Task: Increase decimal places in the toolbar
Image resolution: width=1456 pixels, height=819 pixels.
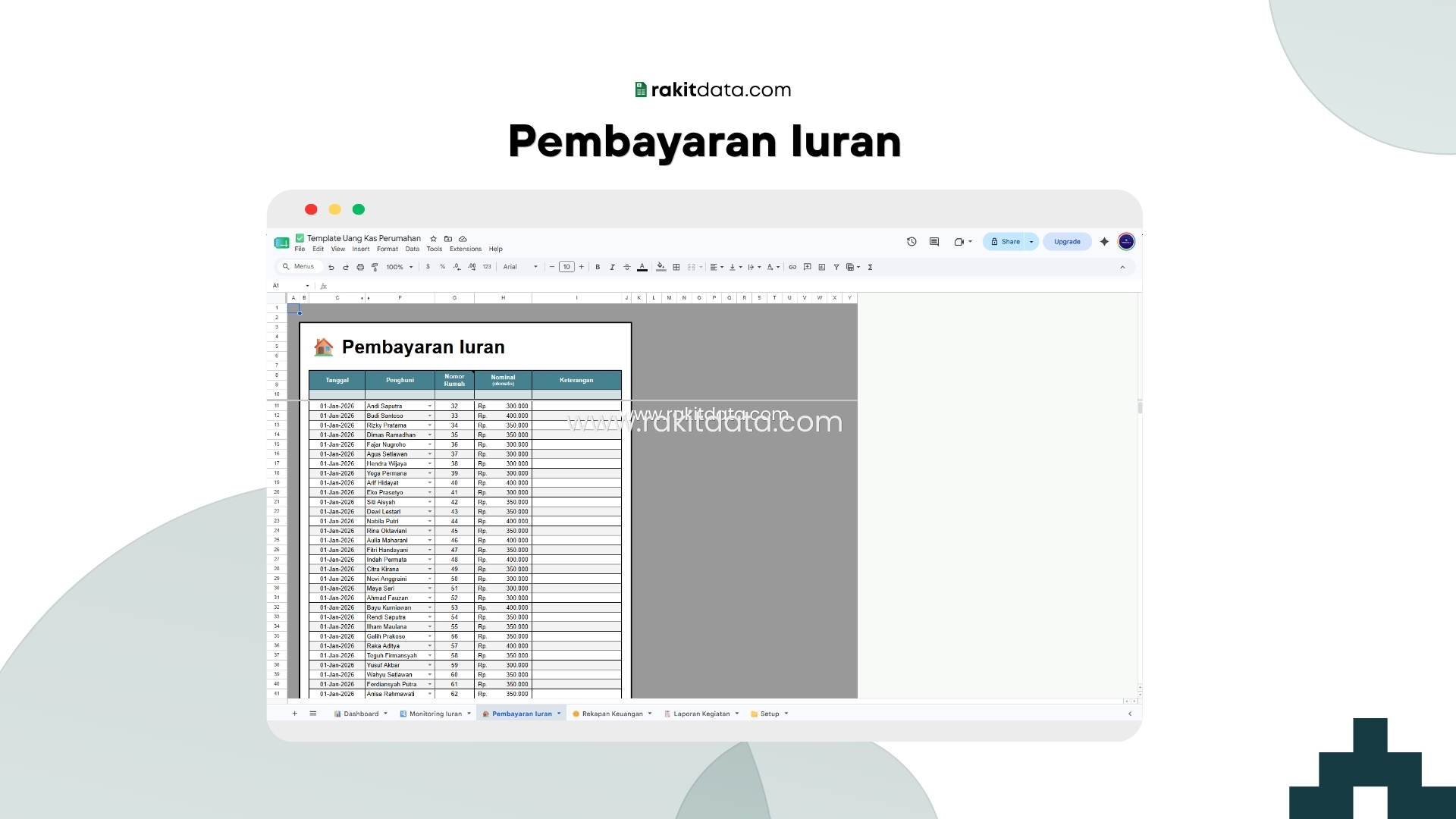Action: 472,267
